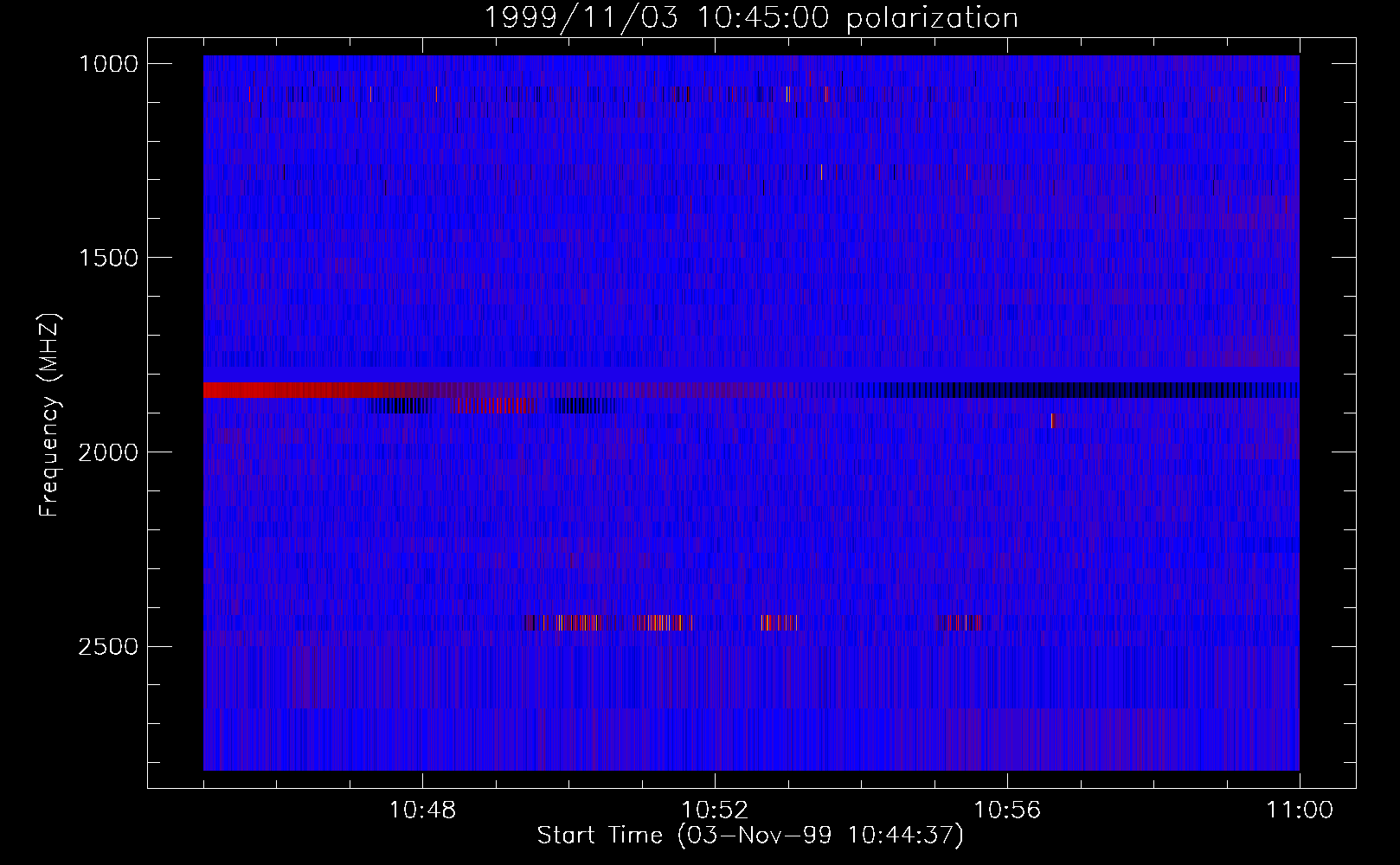Click the 2500 frequency tick label

point(108,647)
